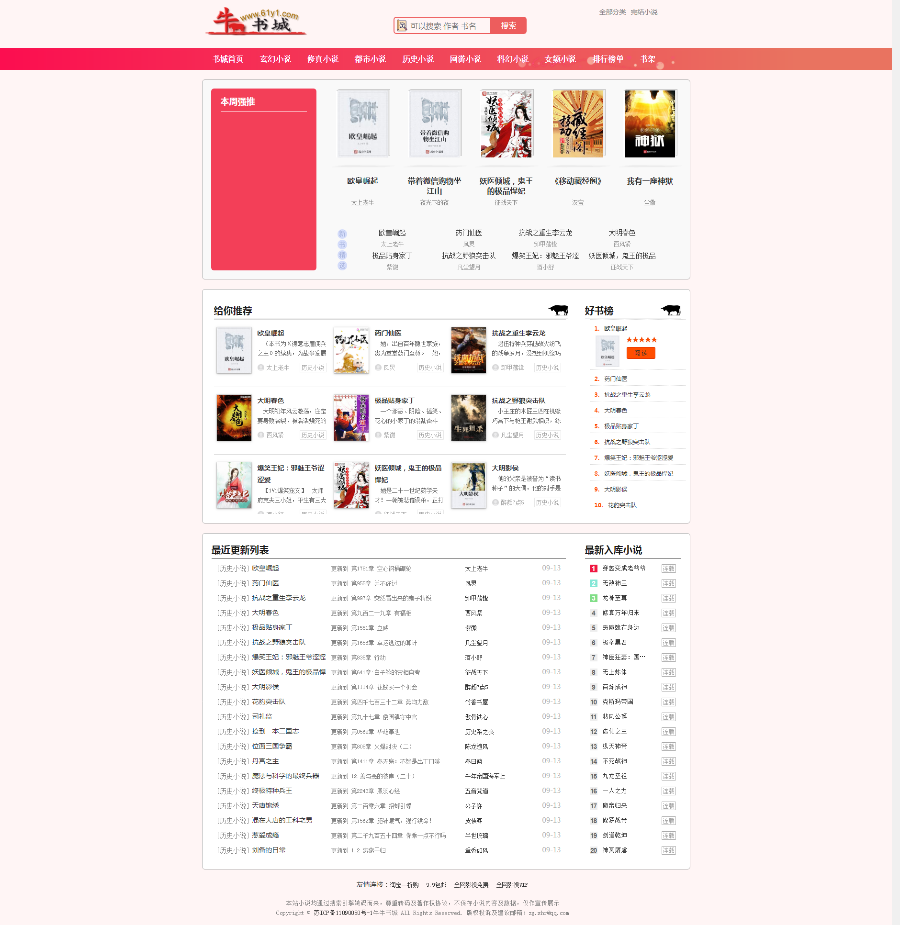
Task: Click the bull icon beside 好书榜
Action: pyautogui.click(x=671, y=310)
